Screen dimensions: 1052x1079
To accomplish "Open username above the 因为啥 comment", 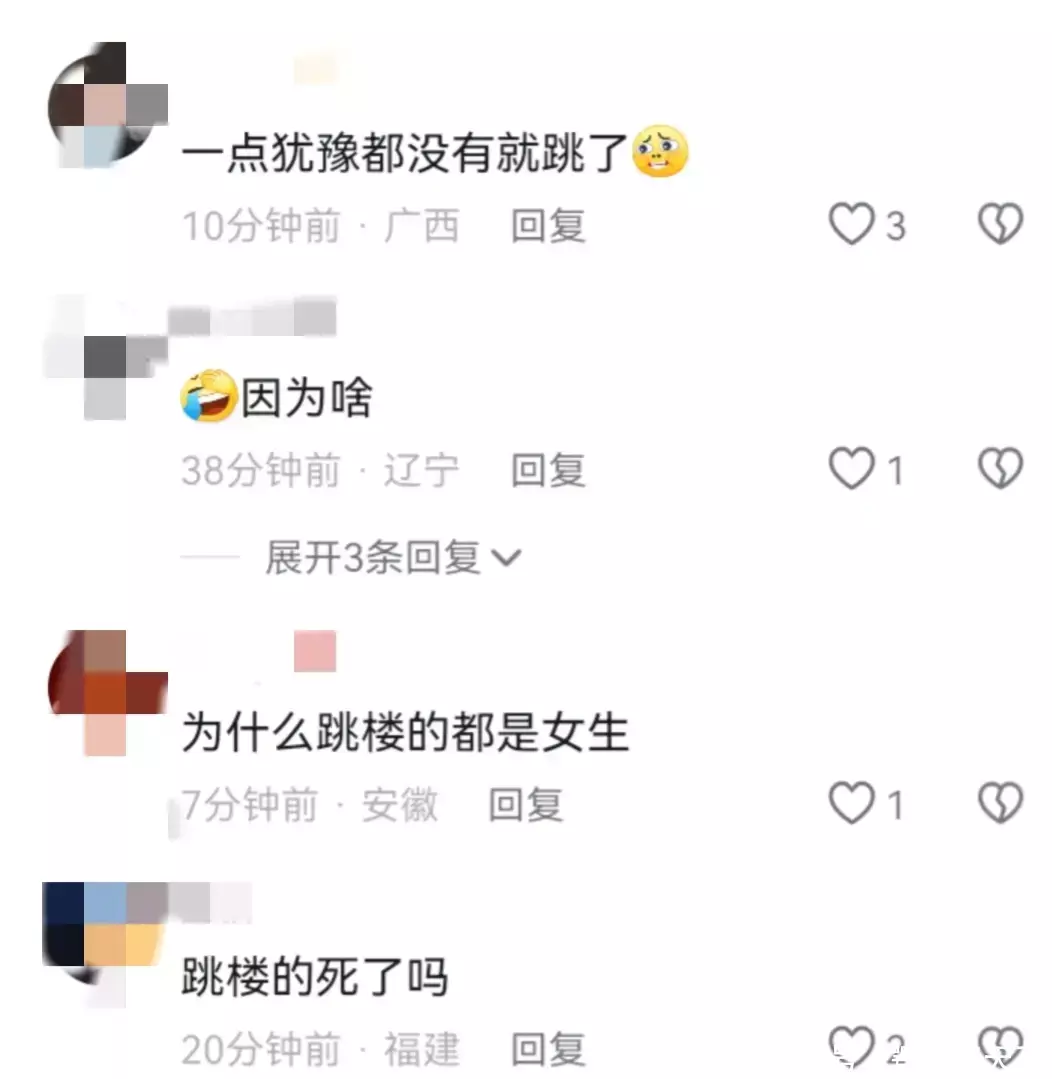I will click(x=253, y=317).
